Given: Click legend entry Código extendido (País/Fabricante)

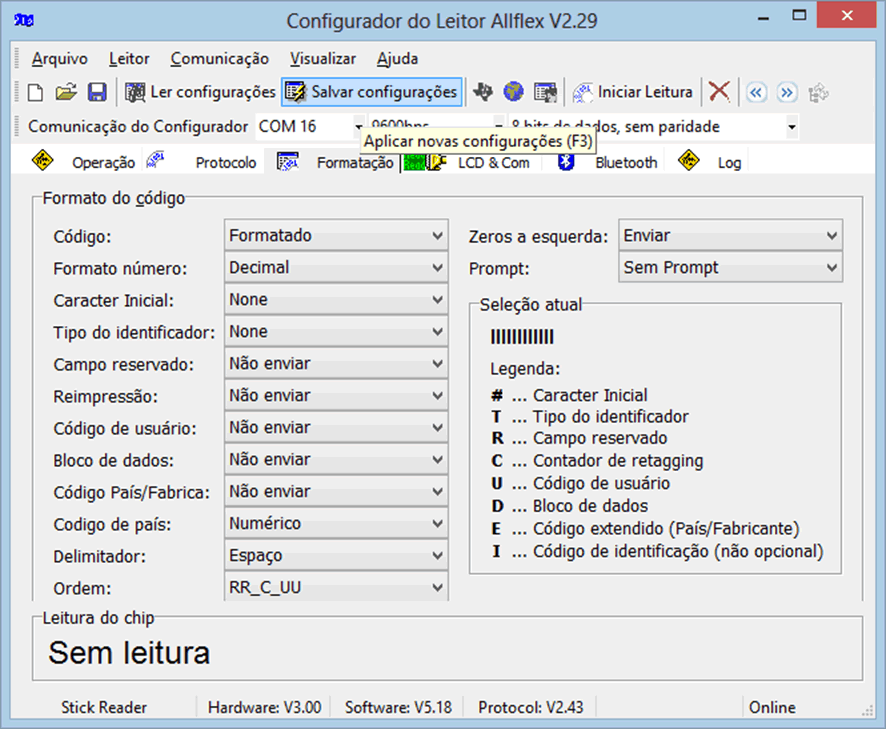Looking at the screenshot, I should 667,529.
